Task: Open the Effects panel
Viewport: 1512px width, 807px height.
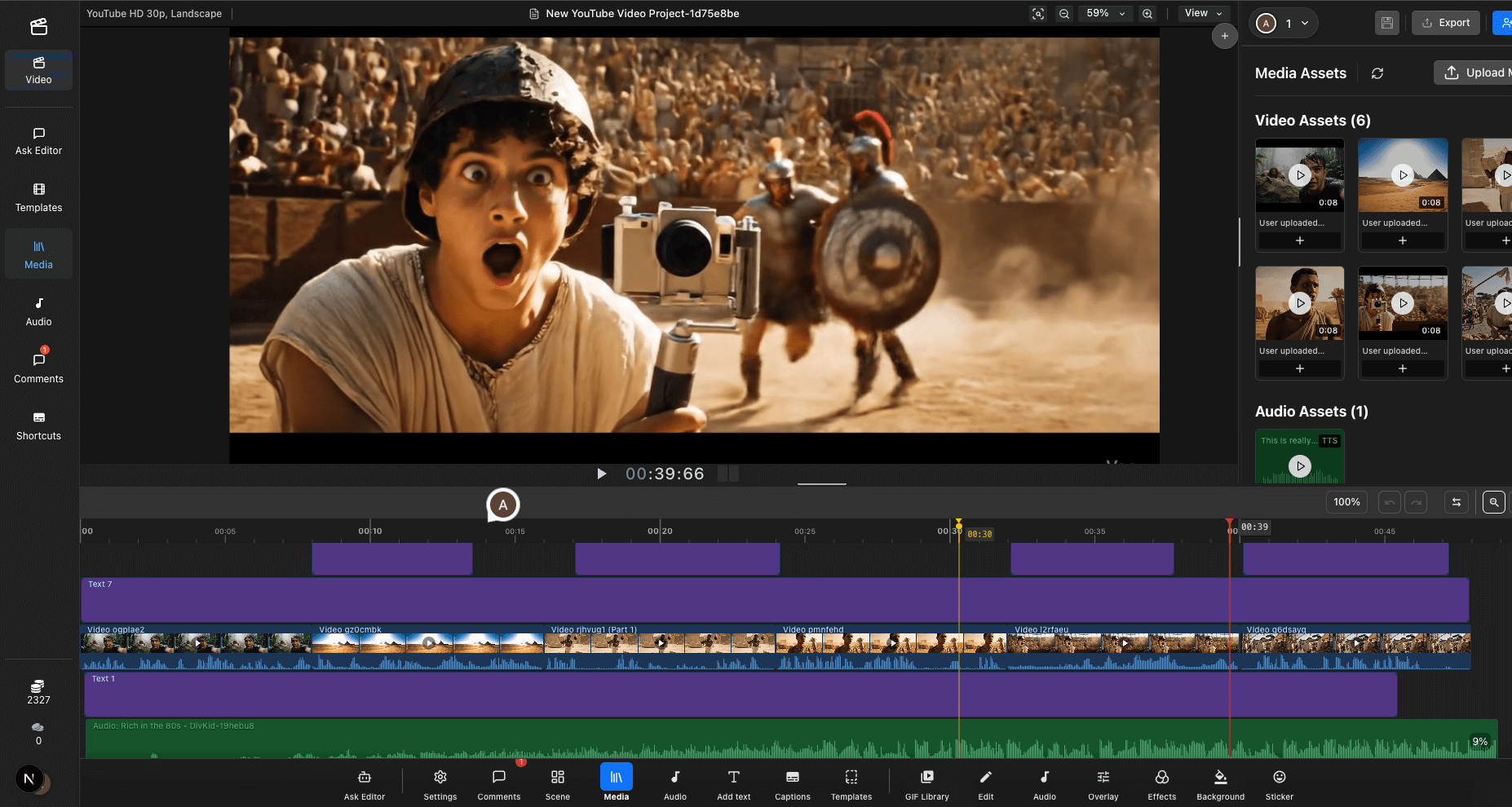Action: 1161,783
